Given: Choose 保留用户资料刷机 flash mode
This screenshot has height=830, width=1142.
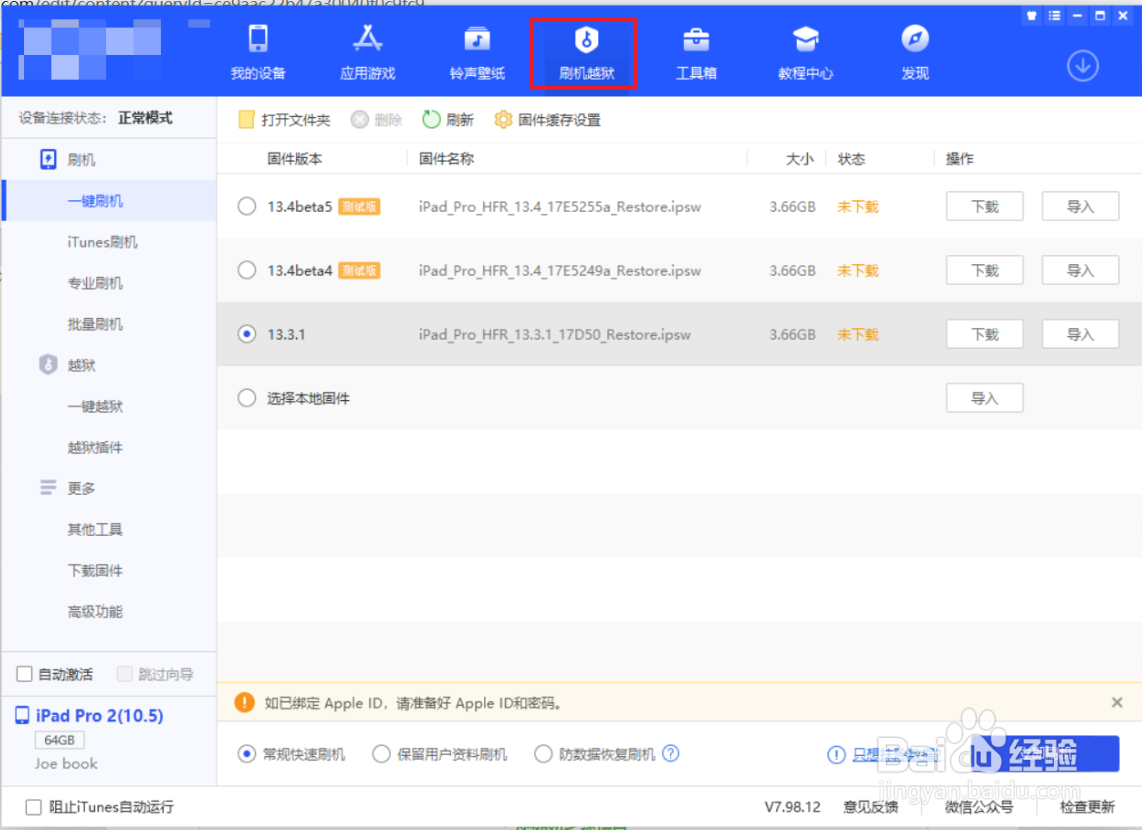Looking at the screenshot, I should [x=381, y=754].
